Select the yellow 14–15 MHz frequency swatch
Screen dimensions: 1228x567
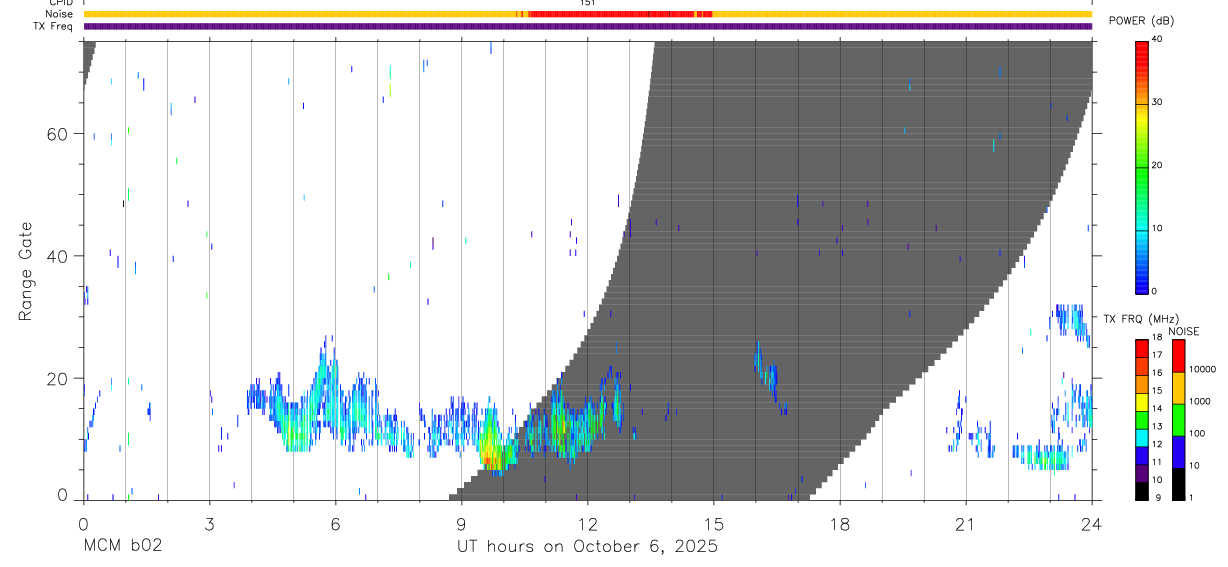point(1141,400)
